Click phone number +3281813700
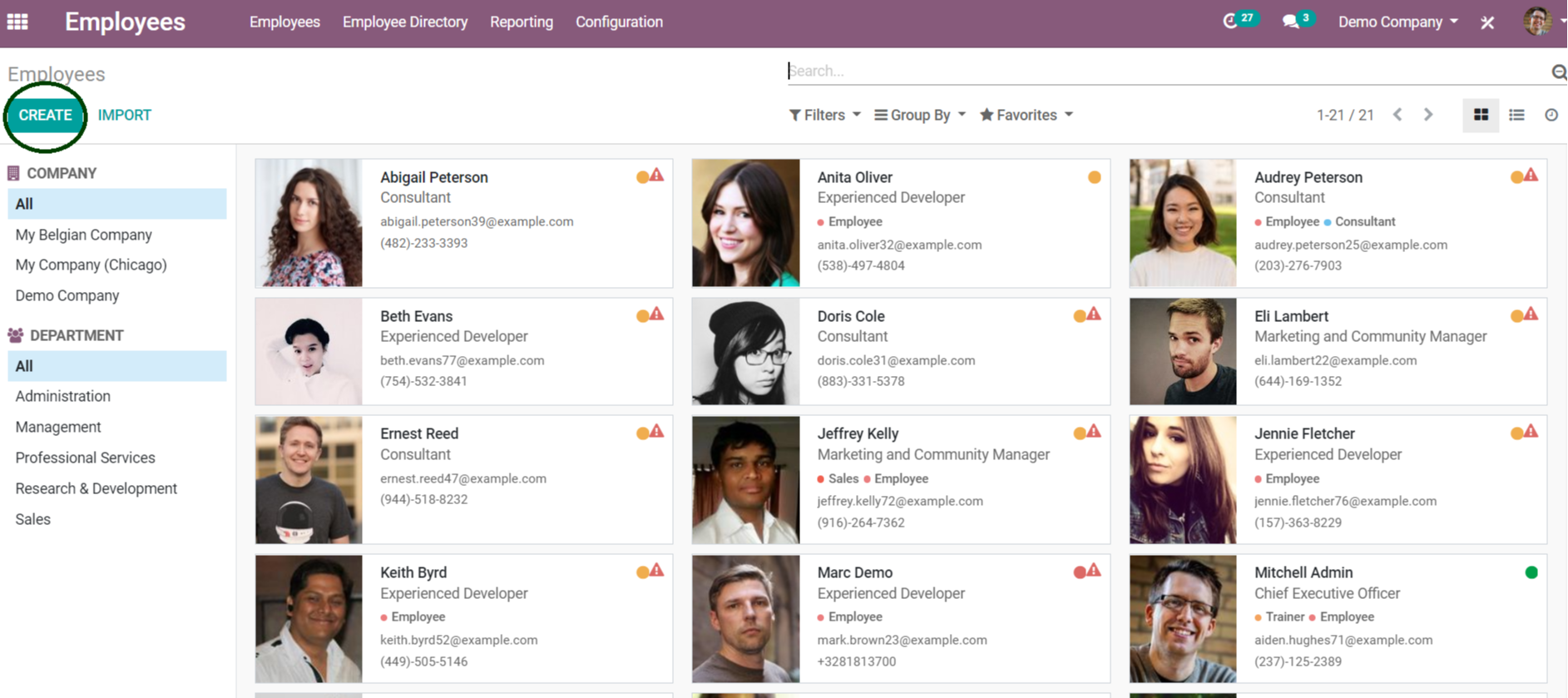The image size is (1568, 698). [x=856, y=661]
